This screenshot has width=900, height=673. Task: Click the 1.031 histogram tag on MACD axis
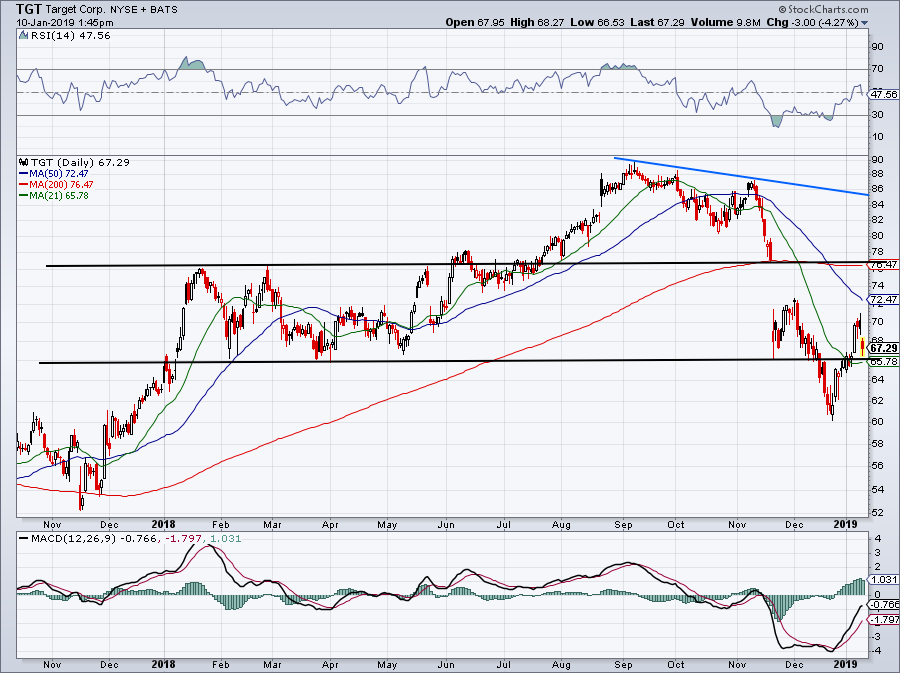[885, 580]
